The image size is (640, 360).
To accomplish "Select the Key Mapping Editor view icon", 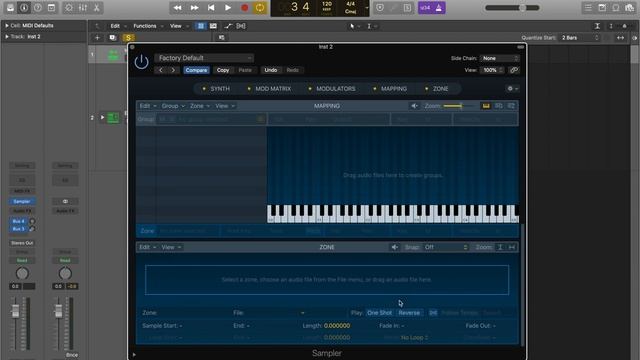I will pyautogui.click(x=486, y=106).
